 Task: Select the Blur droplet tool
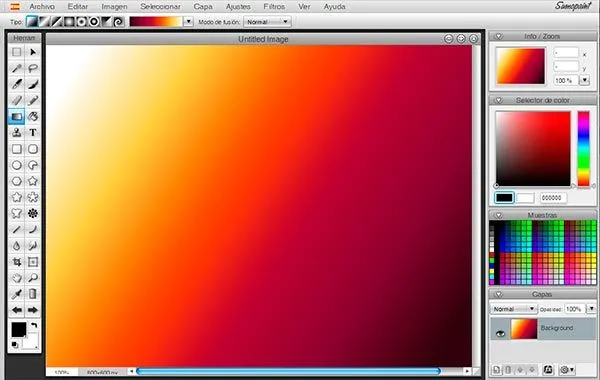[16, 246]
